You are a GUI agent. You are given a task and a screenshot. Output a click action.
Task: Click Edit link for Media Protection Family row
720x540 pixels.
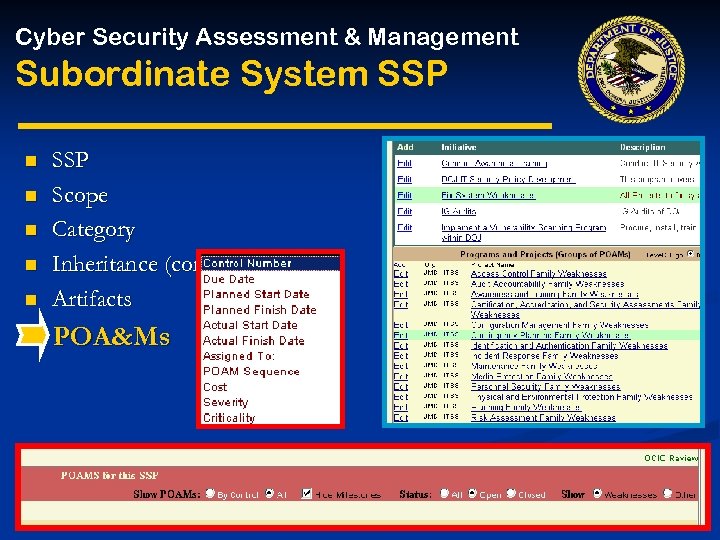[x=400, y=377]
